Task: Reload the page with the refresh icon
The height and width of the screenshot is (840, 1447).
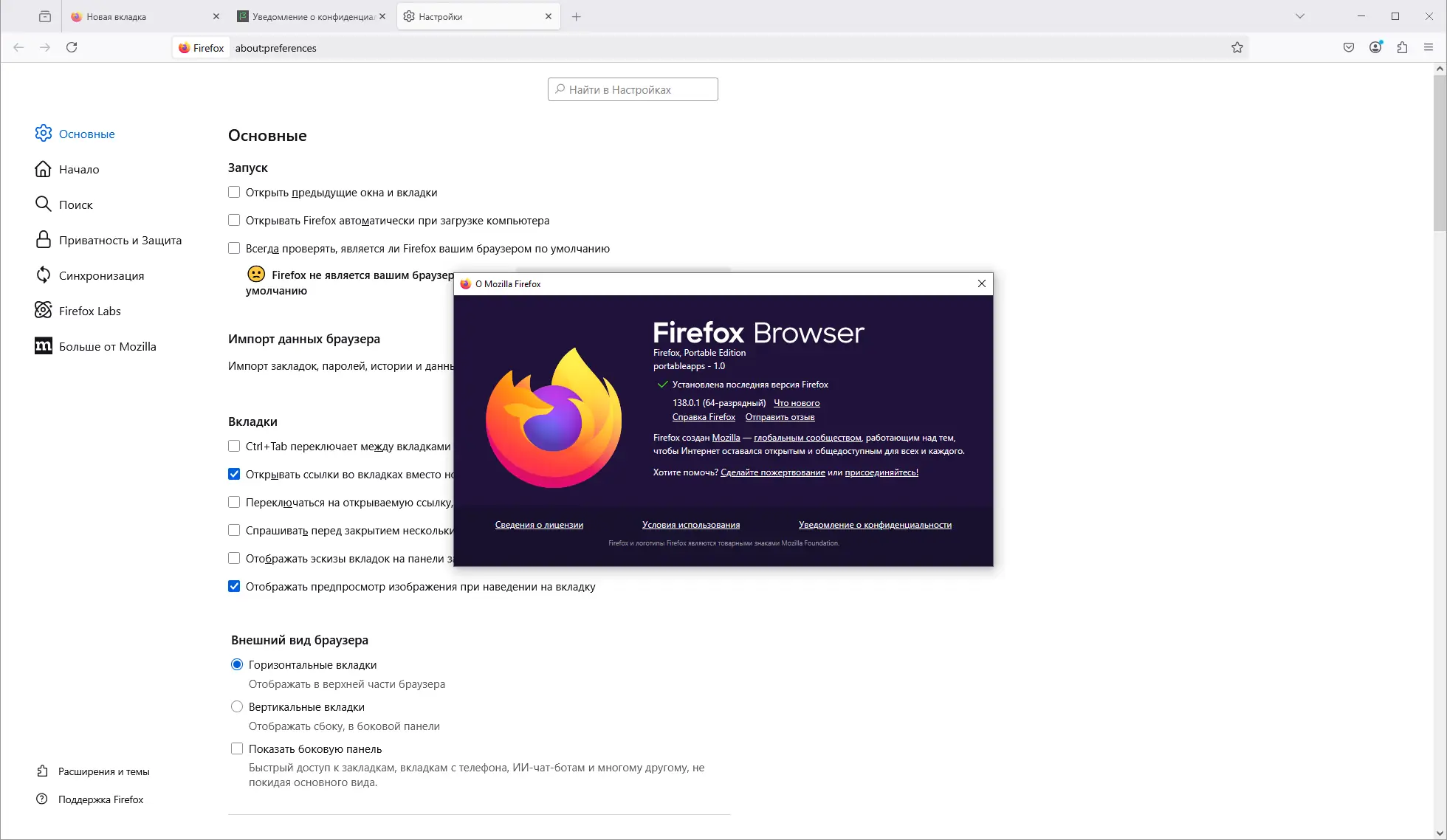Action: 72,47
